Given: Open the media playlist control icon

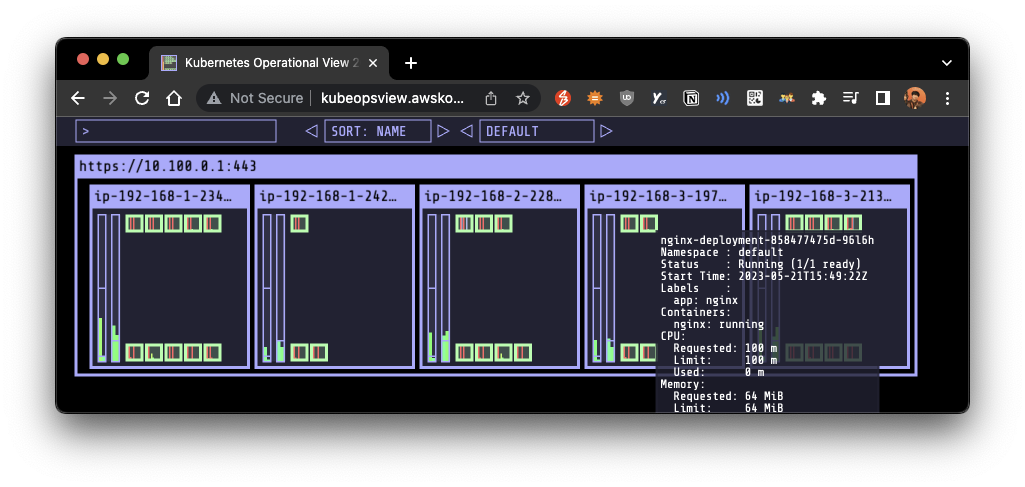Looking at the screenshot, I should click(x=850, y=98).
